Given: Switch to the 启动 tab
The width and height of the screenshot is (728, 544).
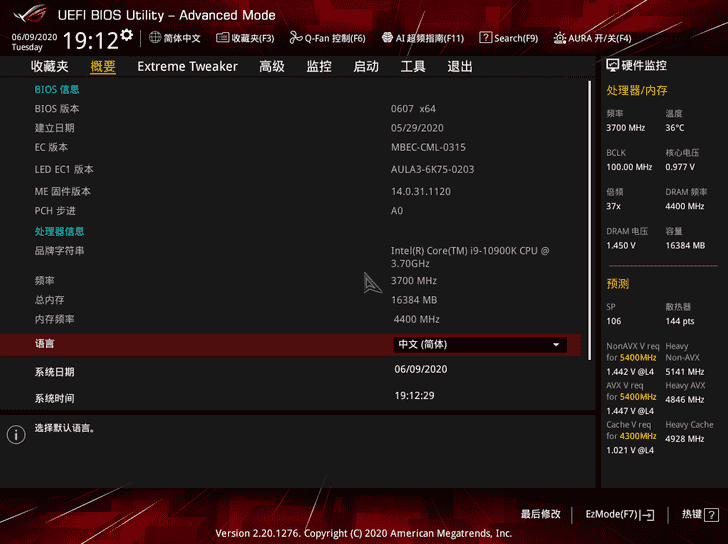Looking at the screenshot, I should 366,66.
